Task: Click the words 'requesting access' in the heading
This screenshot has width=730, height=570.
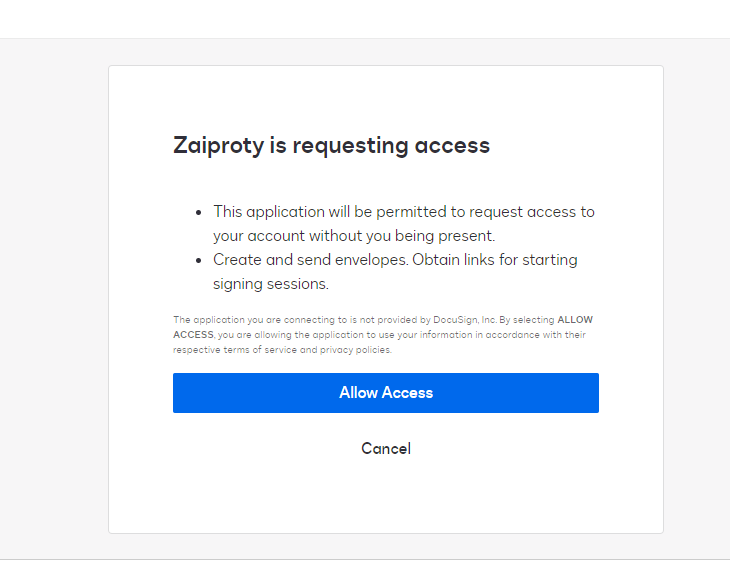Action: point(391,146)
